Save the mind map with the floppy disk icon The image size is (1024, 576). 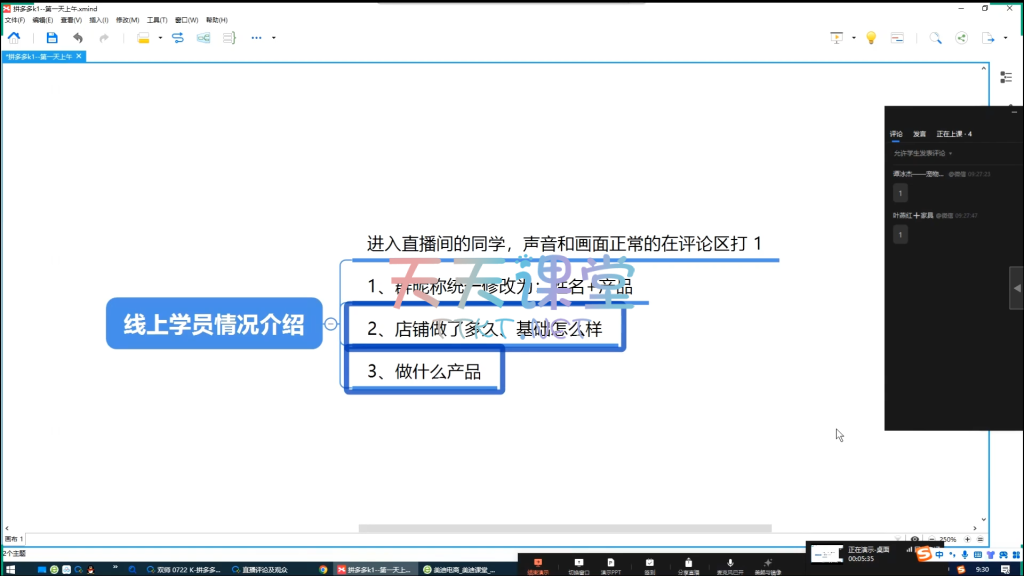(x=52, y=38)
